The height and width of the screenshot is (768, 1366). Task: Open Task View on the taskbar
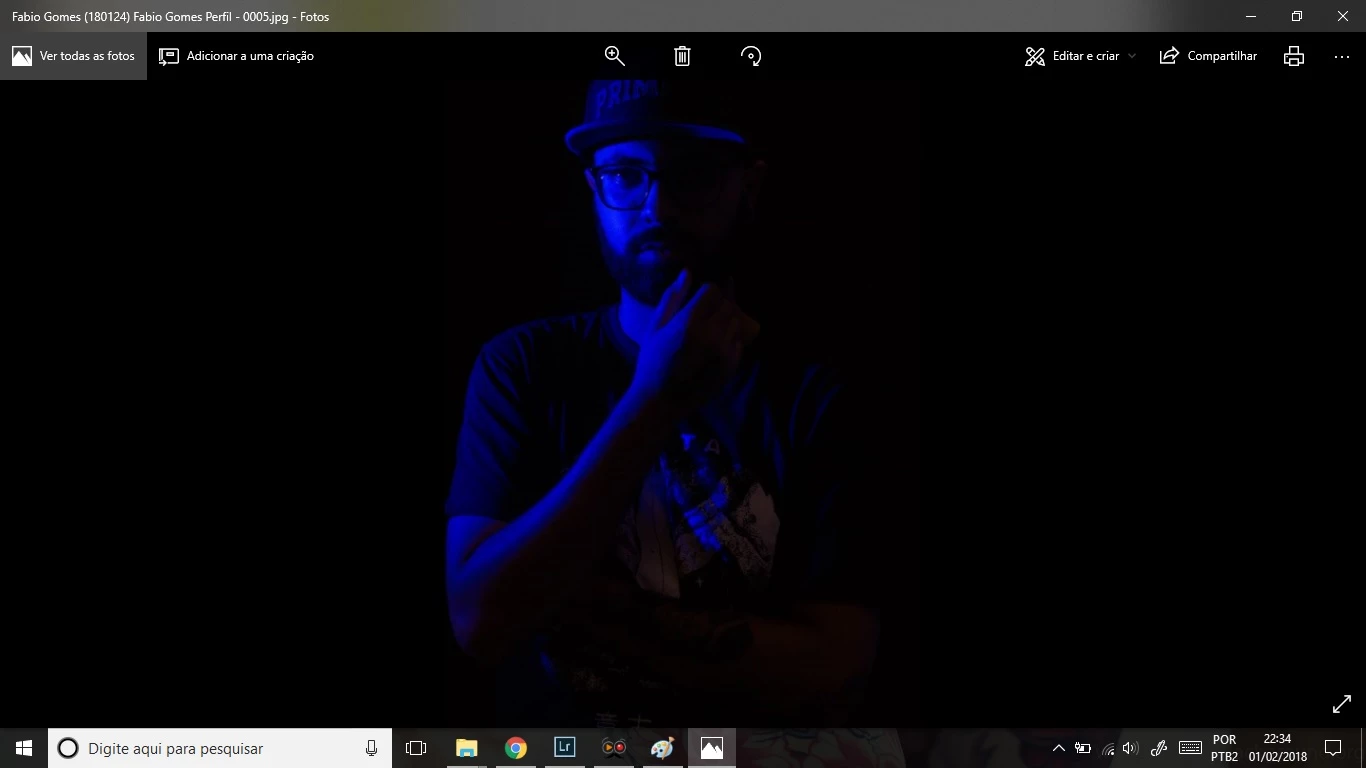416,748
